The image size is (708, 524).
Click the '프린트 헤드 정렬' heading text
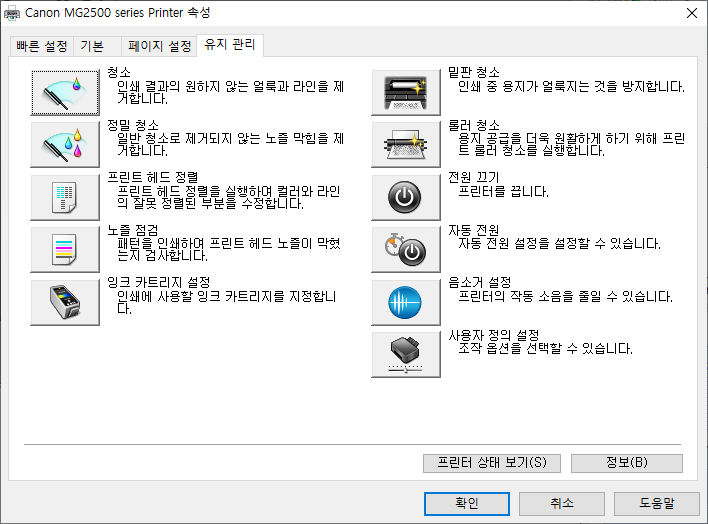click(x=153, y=177)
